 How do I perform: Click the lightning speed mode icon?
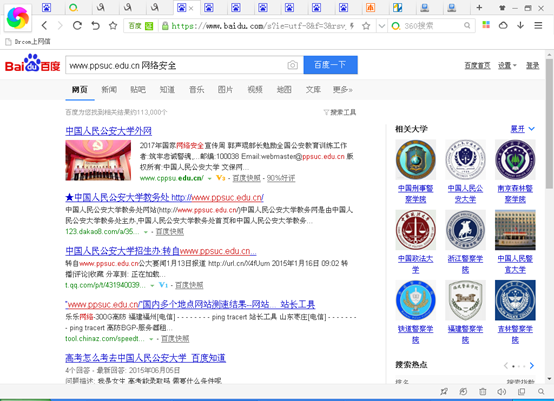352,26
